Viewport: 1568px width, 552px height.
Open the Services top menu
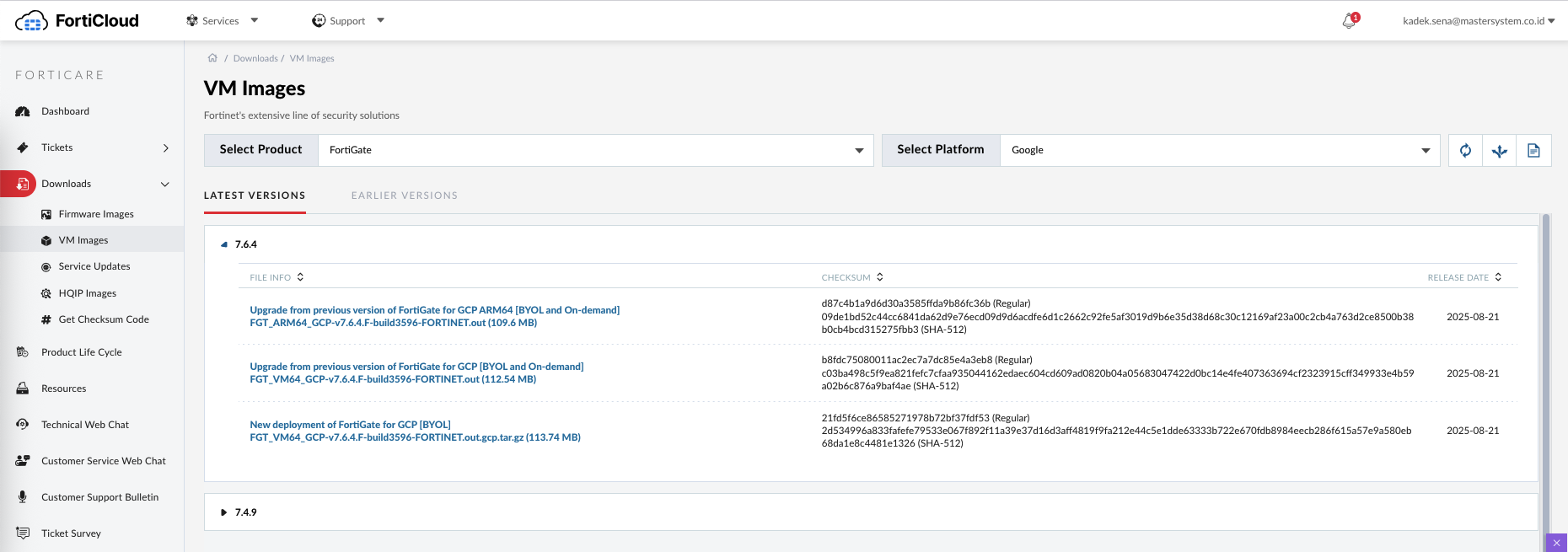222,21
